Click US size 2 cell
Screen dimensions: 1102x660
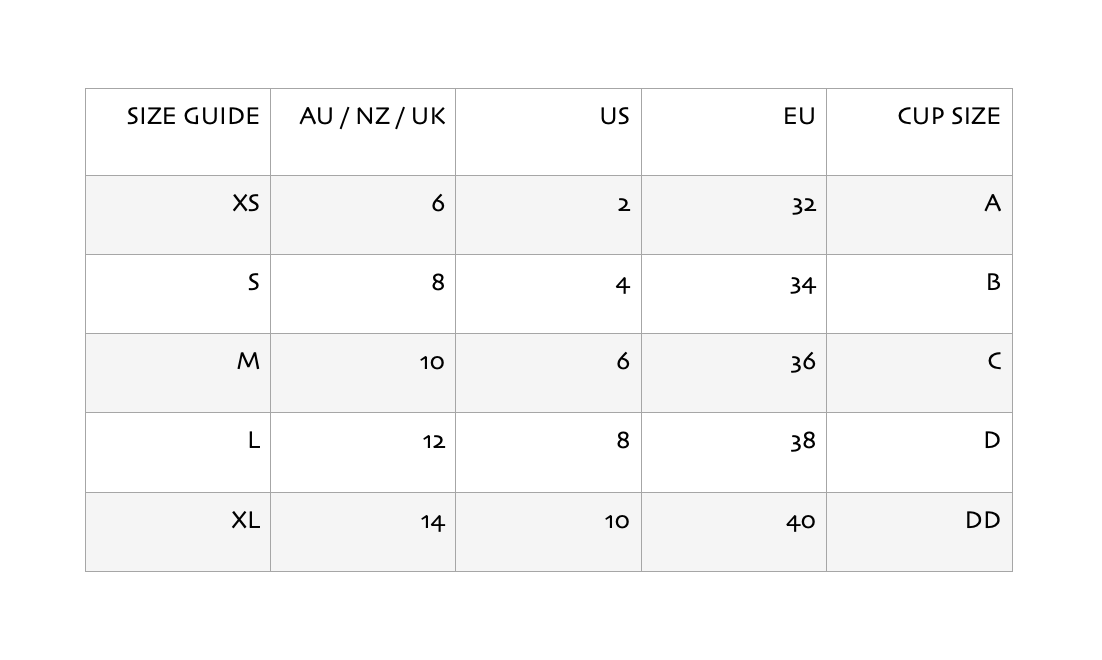623,204
